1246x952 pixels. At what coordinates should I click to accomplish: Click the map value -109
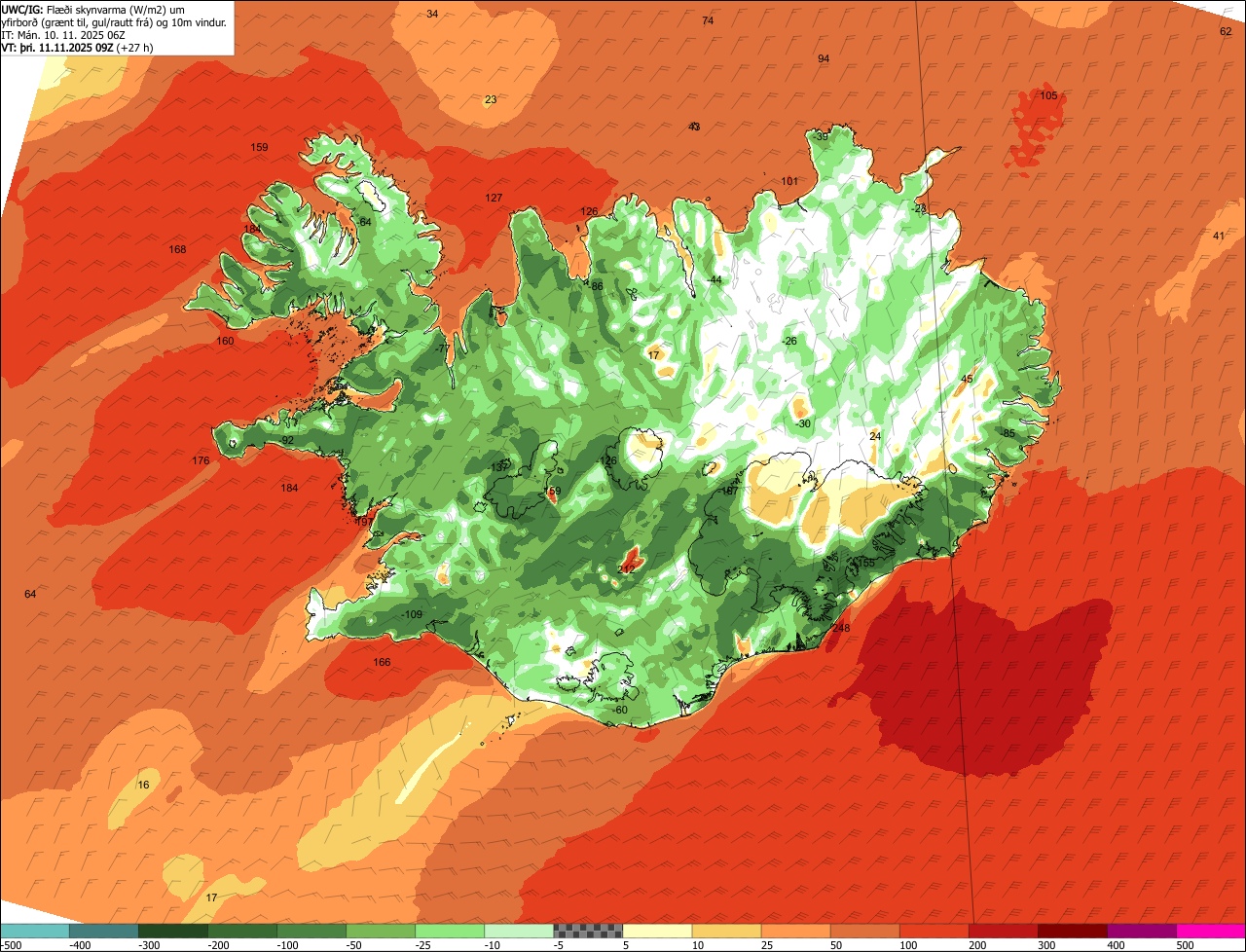[x=412, y=614]
